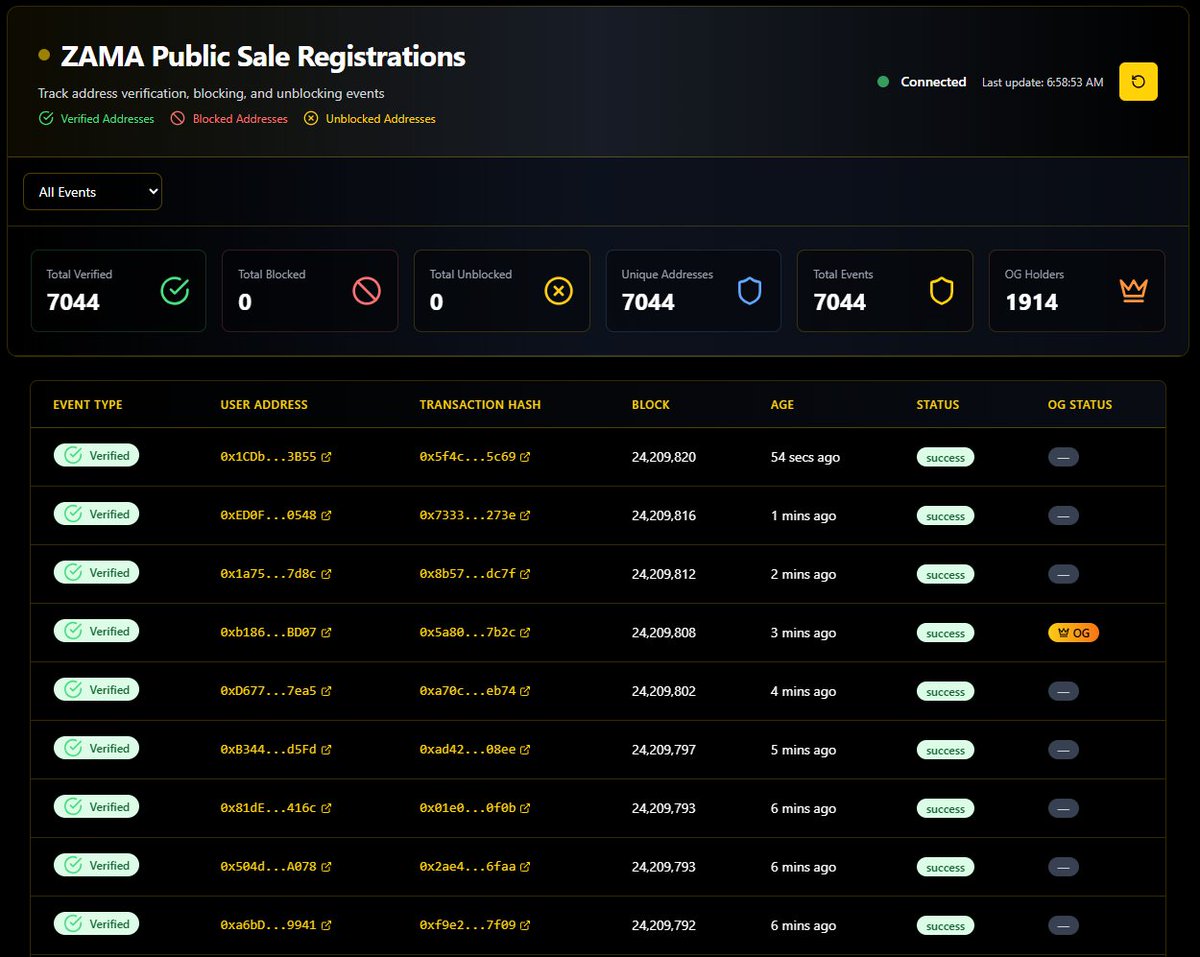Click the Unblocked icon in Total Unblocked card

(x=558, y=291)
